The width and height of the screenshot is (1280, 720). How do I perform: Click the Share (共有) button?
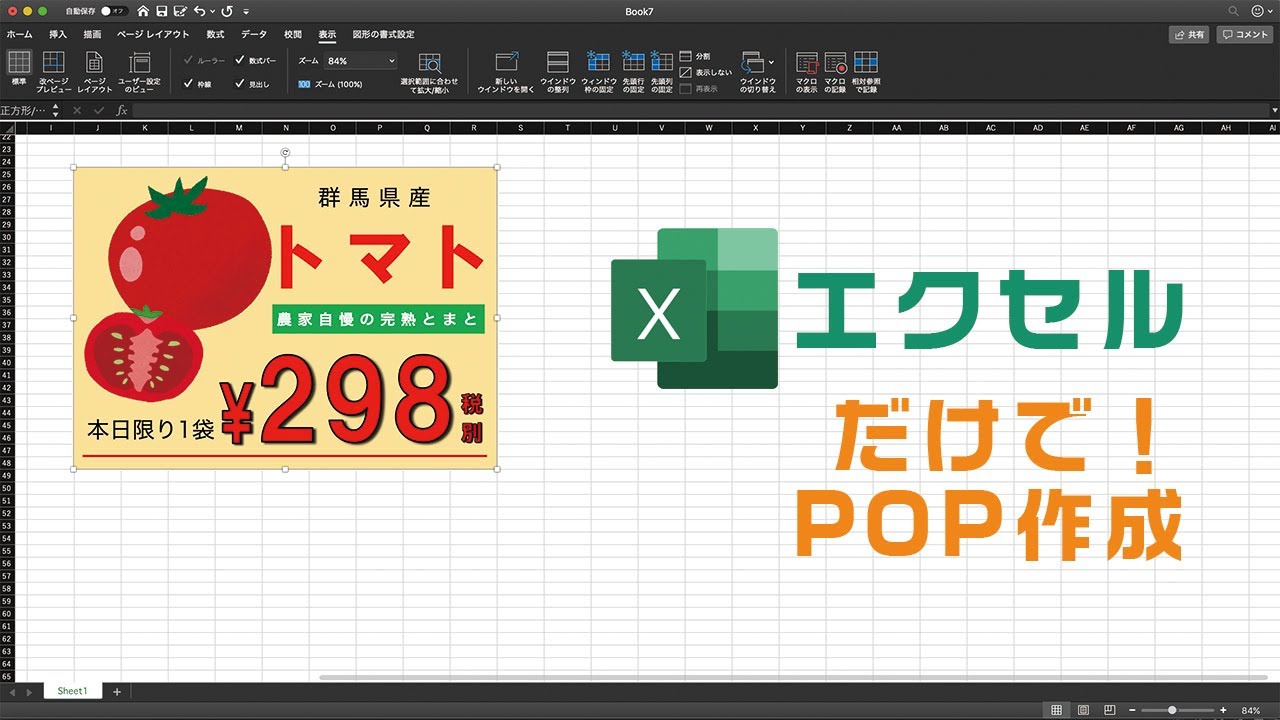pos(1190,34)
